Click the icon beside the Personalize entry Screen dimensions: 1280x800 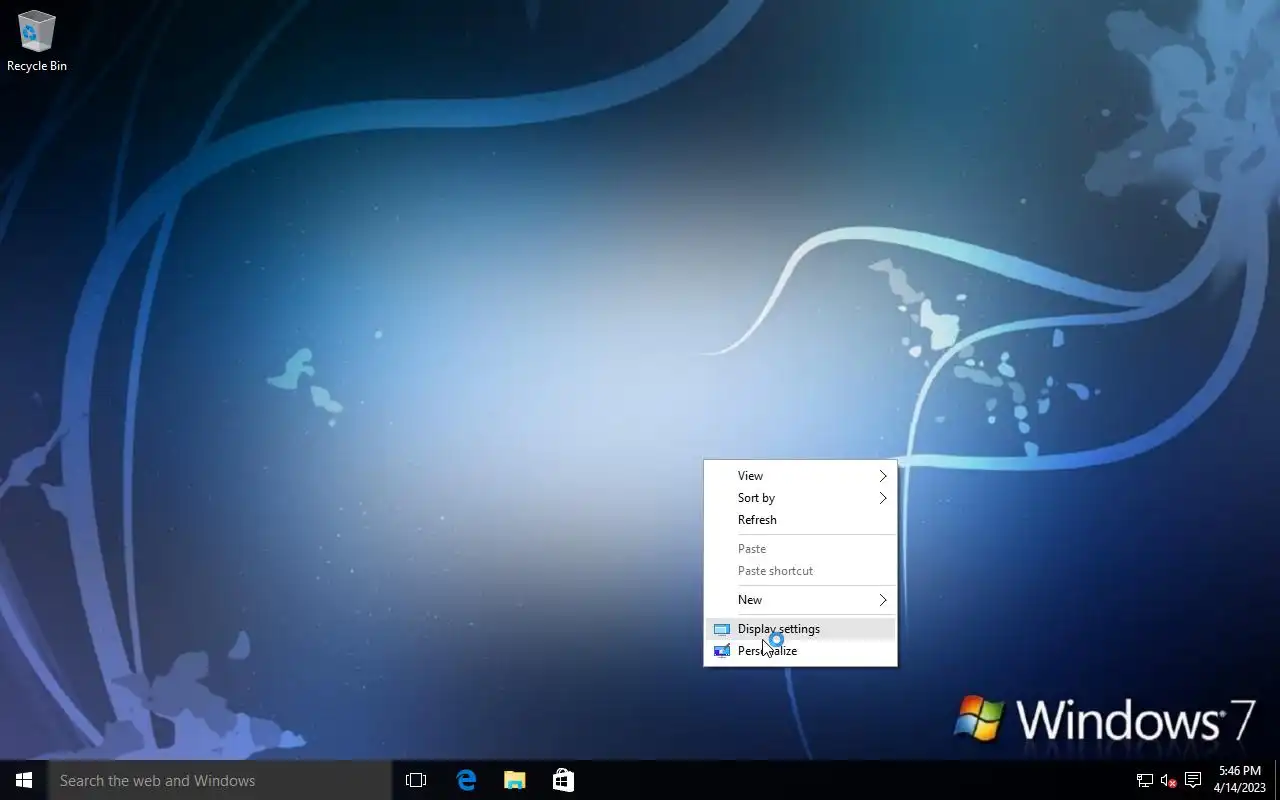[x=722, y=651]
